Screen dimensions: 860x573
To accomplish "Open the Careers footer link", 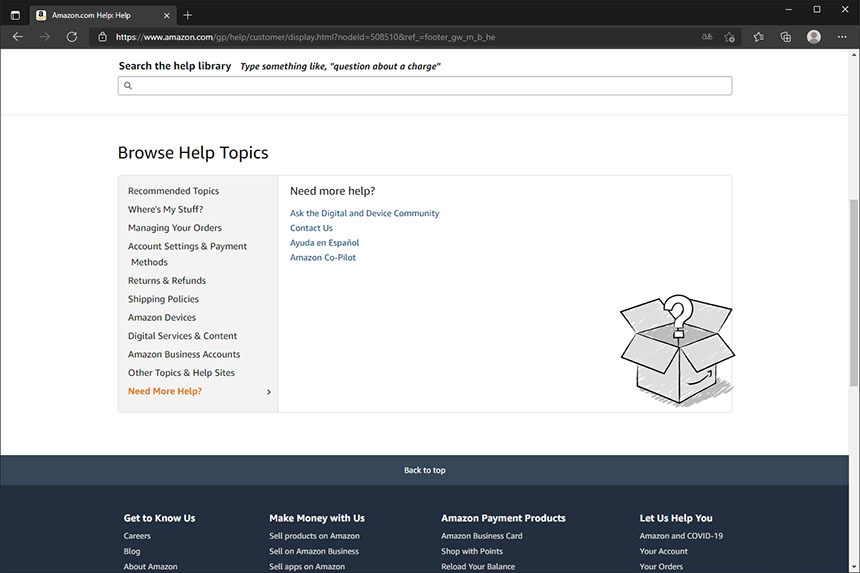I will pos(137,536).
